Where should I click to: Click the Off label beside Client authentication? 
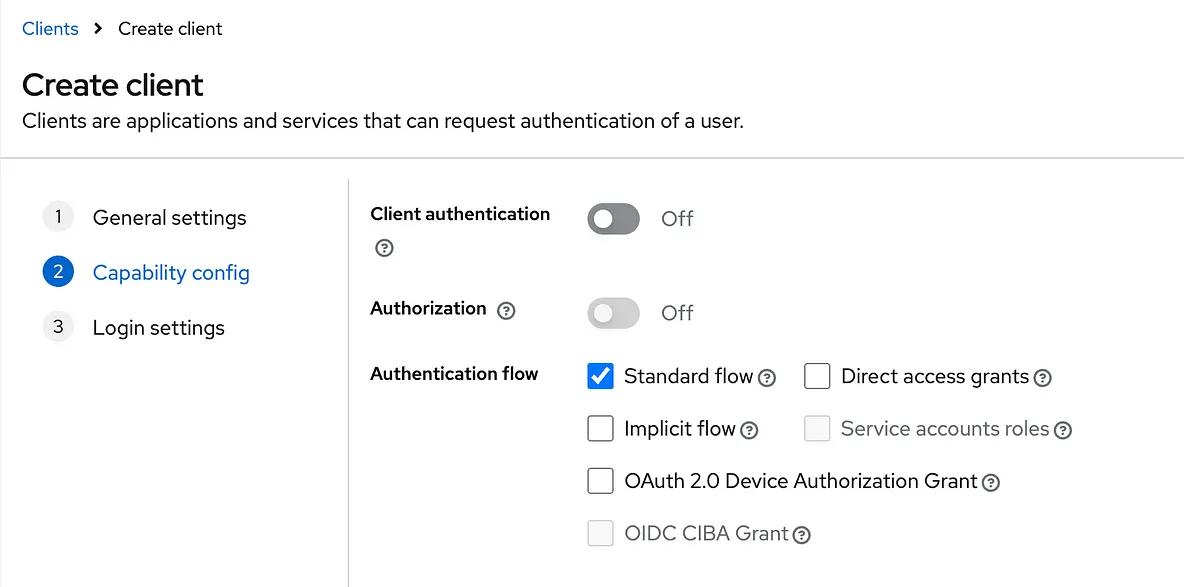click(677, 219)
